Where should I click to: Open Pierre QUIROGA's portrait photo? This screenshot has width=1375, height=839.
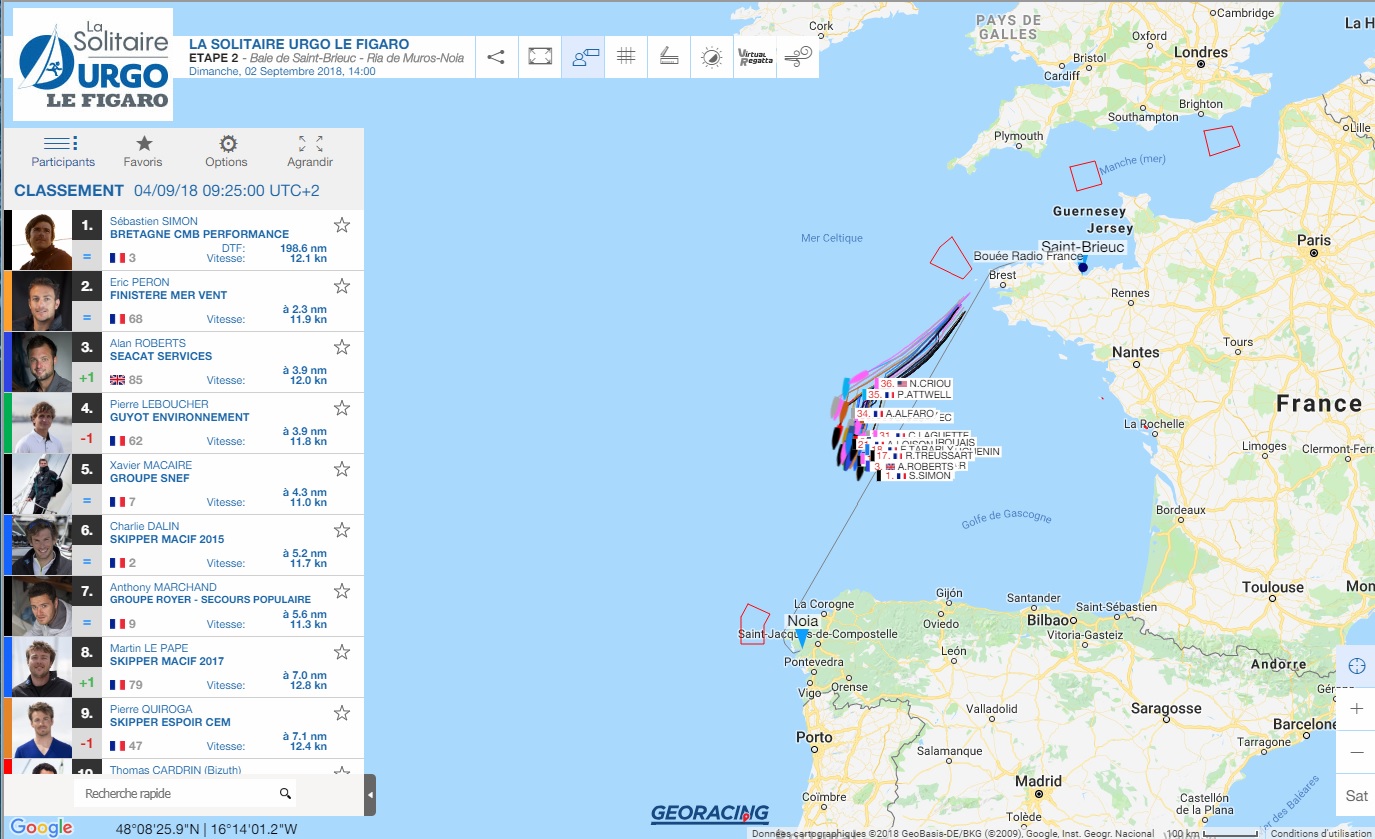(x=42, y=728)
